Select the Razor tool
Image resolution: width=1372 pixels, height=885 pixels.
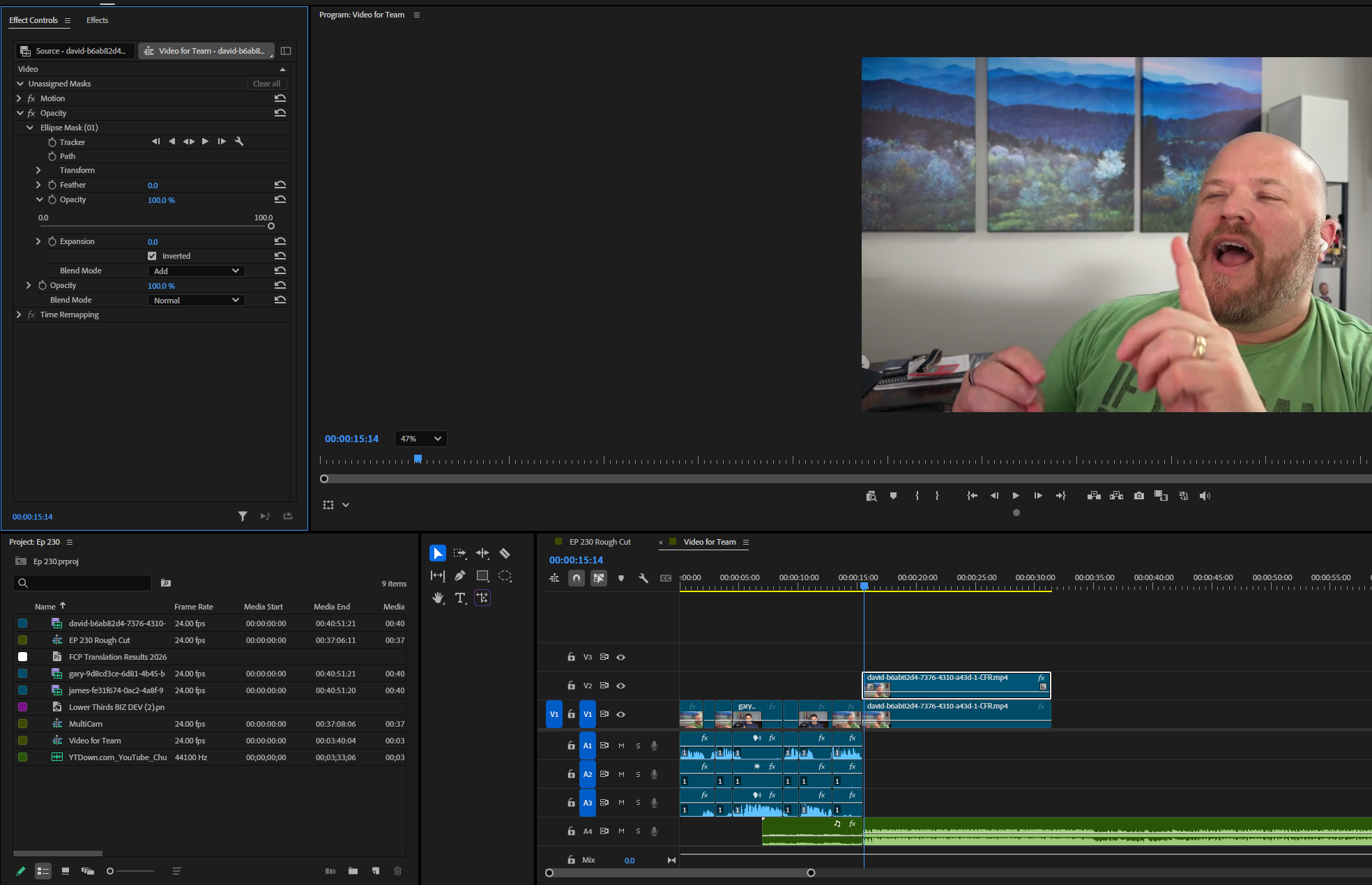(x=505, y=554)
